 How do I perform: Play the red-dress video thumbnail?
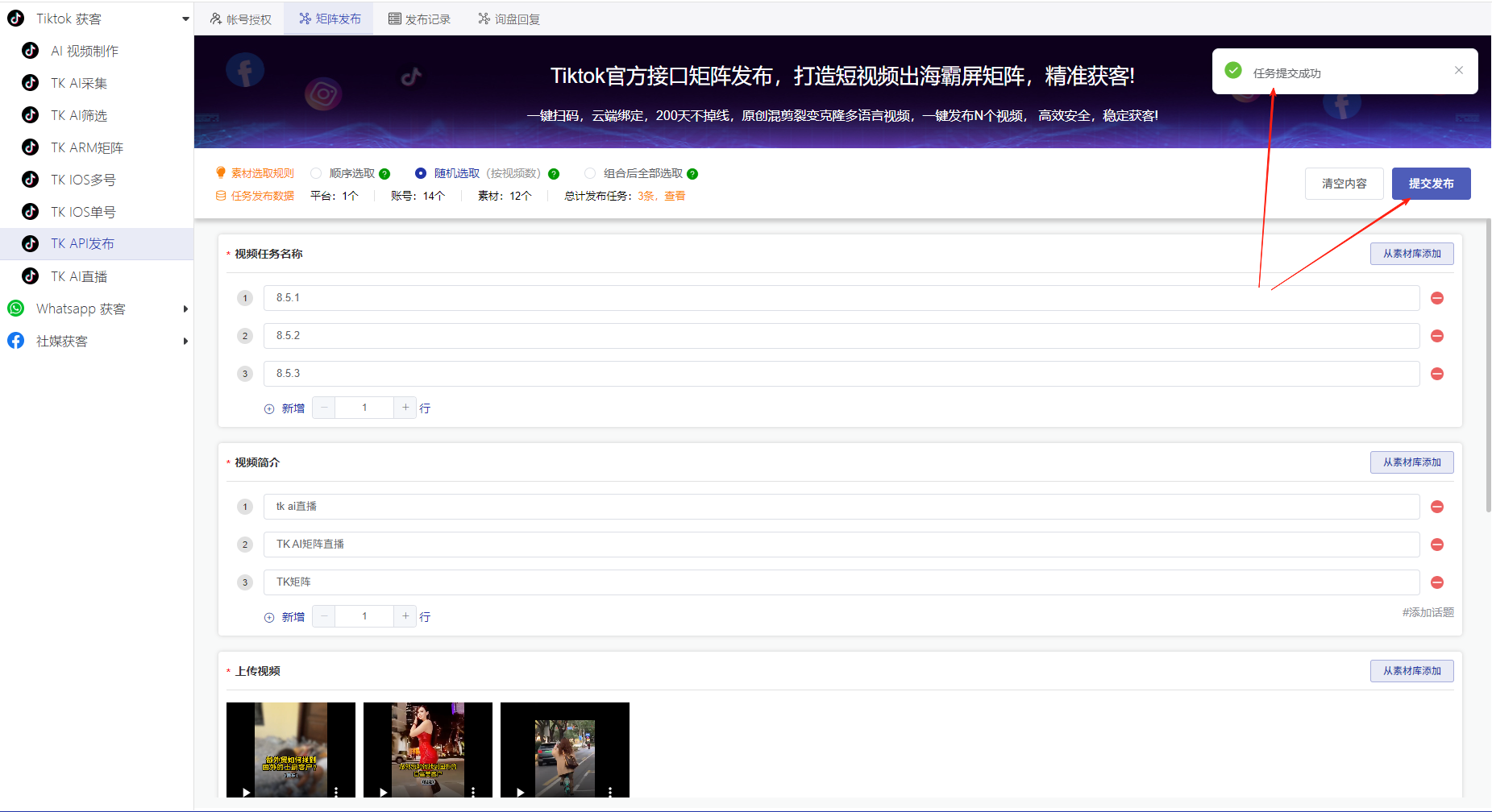[x=383, y=792]
